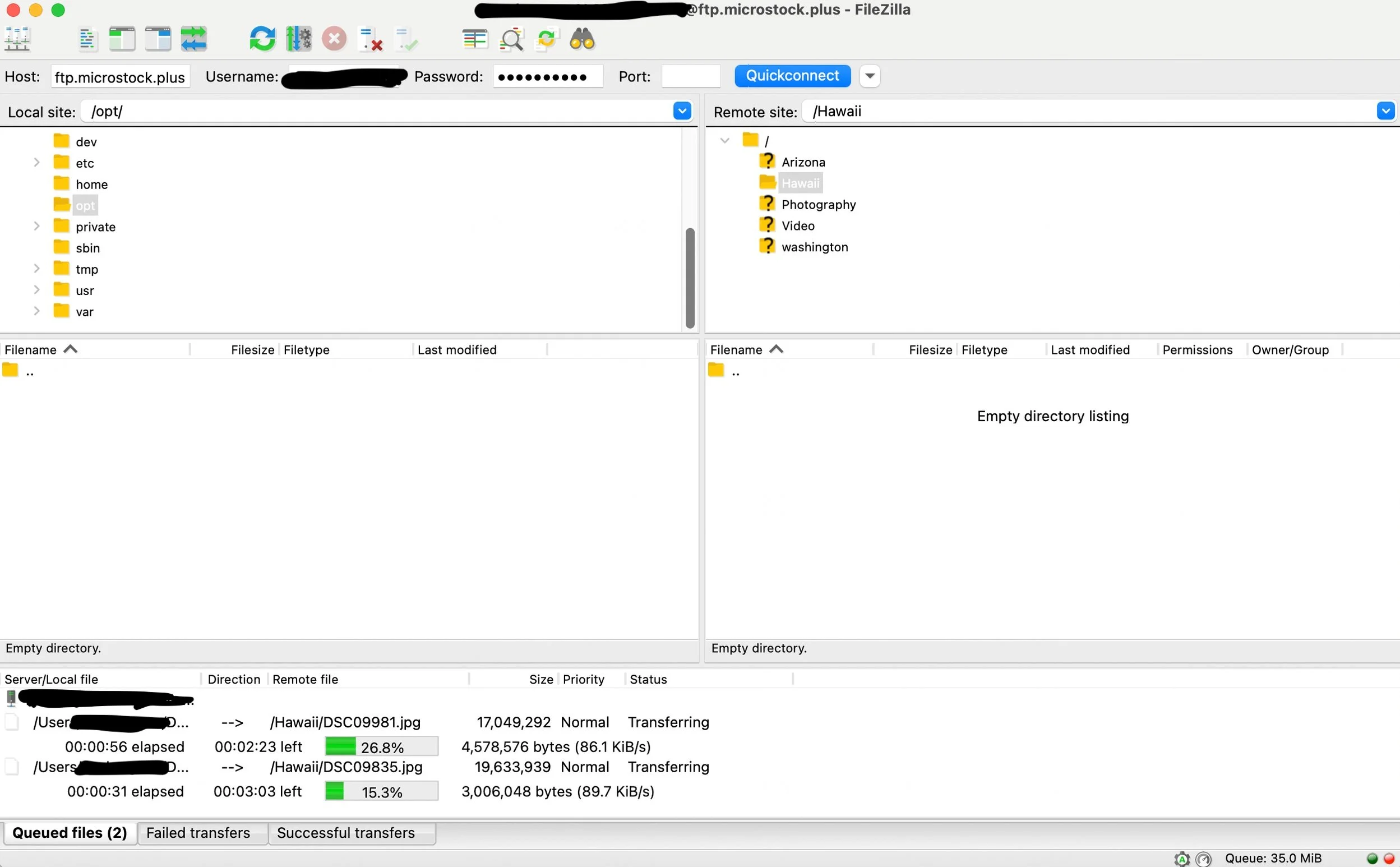
Task: Open Quickconnect history dropdown arrow
Action: [x=869, y=76]
